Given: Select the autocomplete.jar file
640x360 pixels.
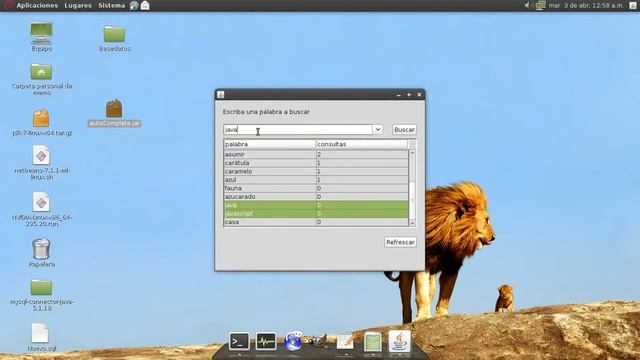Looking at the screenshot, I should tap(114, 113).
